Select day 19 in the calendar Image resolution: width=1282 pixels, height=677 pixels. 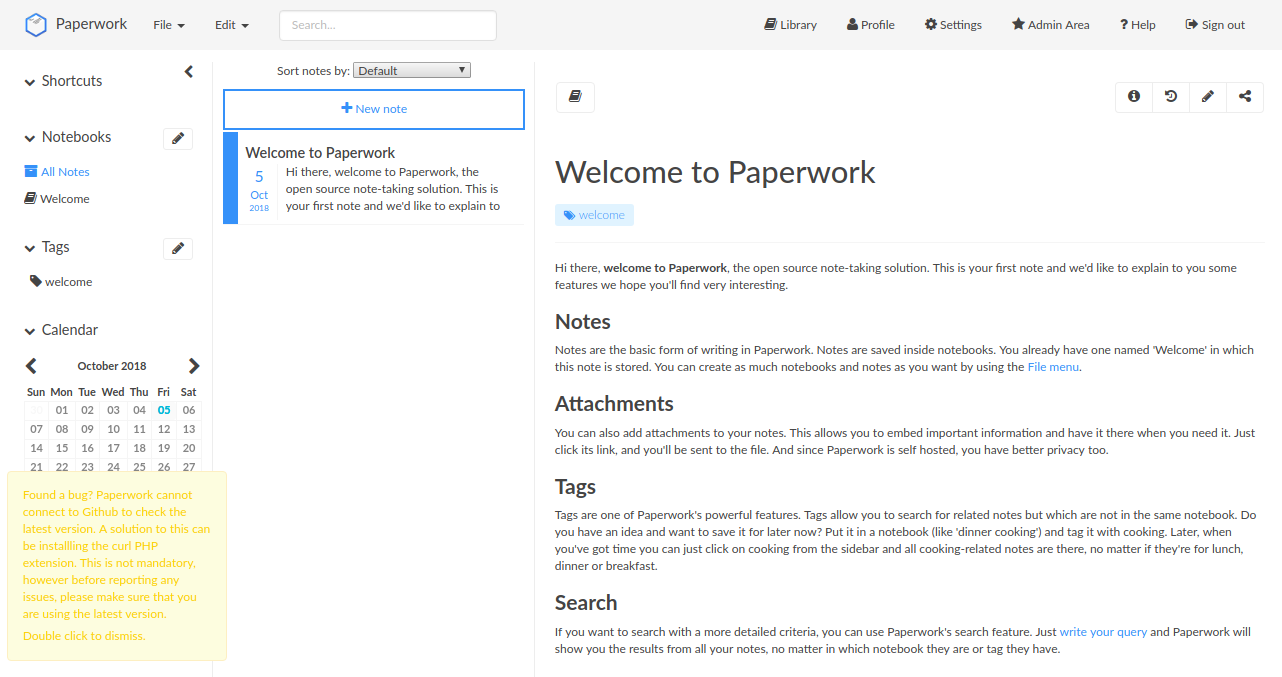tap(164, 448)
